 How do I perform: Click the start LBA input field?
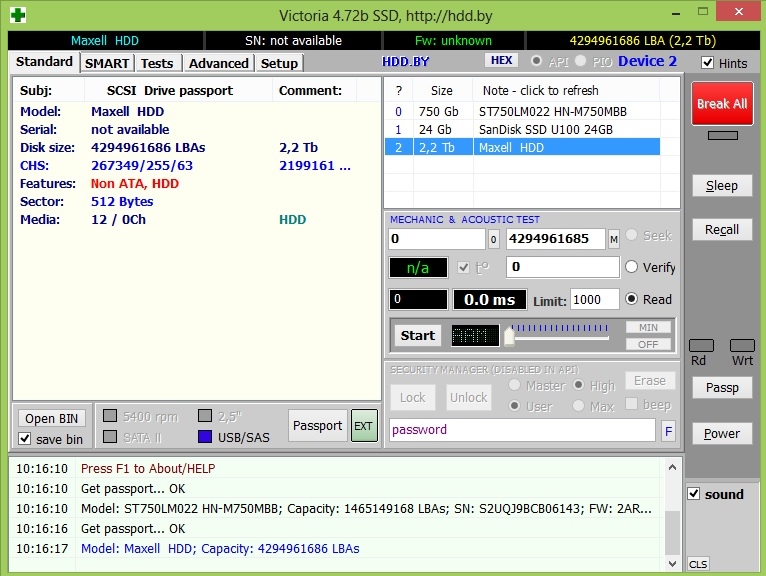click(437, 239)
